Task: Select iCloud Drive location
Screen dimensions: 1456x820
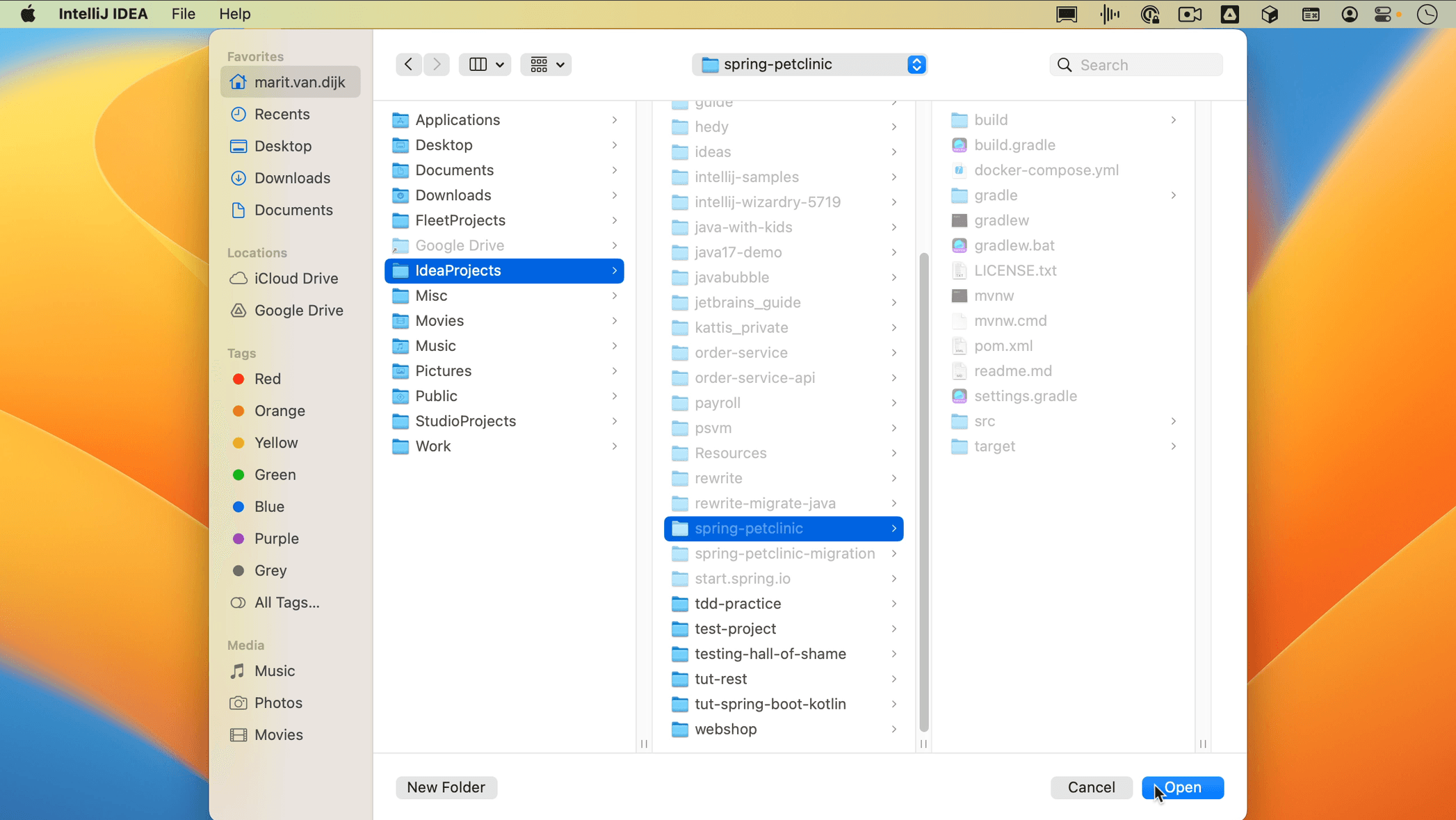Action: tap(296, 278)
